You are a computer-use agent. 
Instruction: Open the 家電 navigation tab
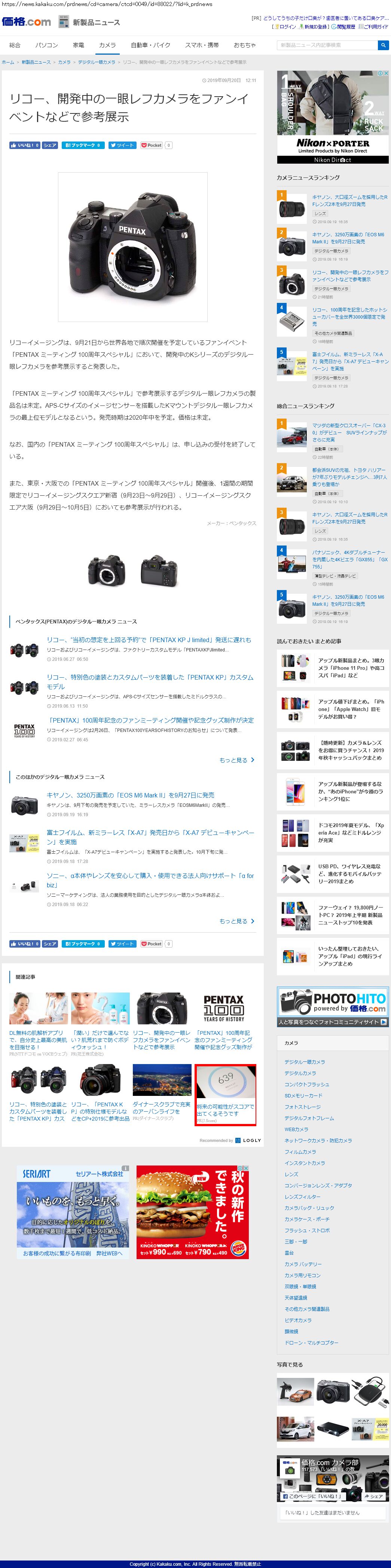tap(79, 45)
